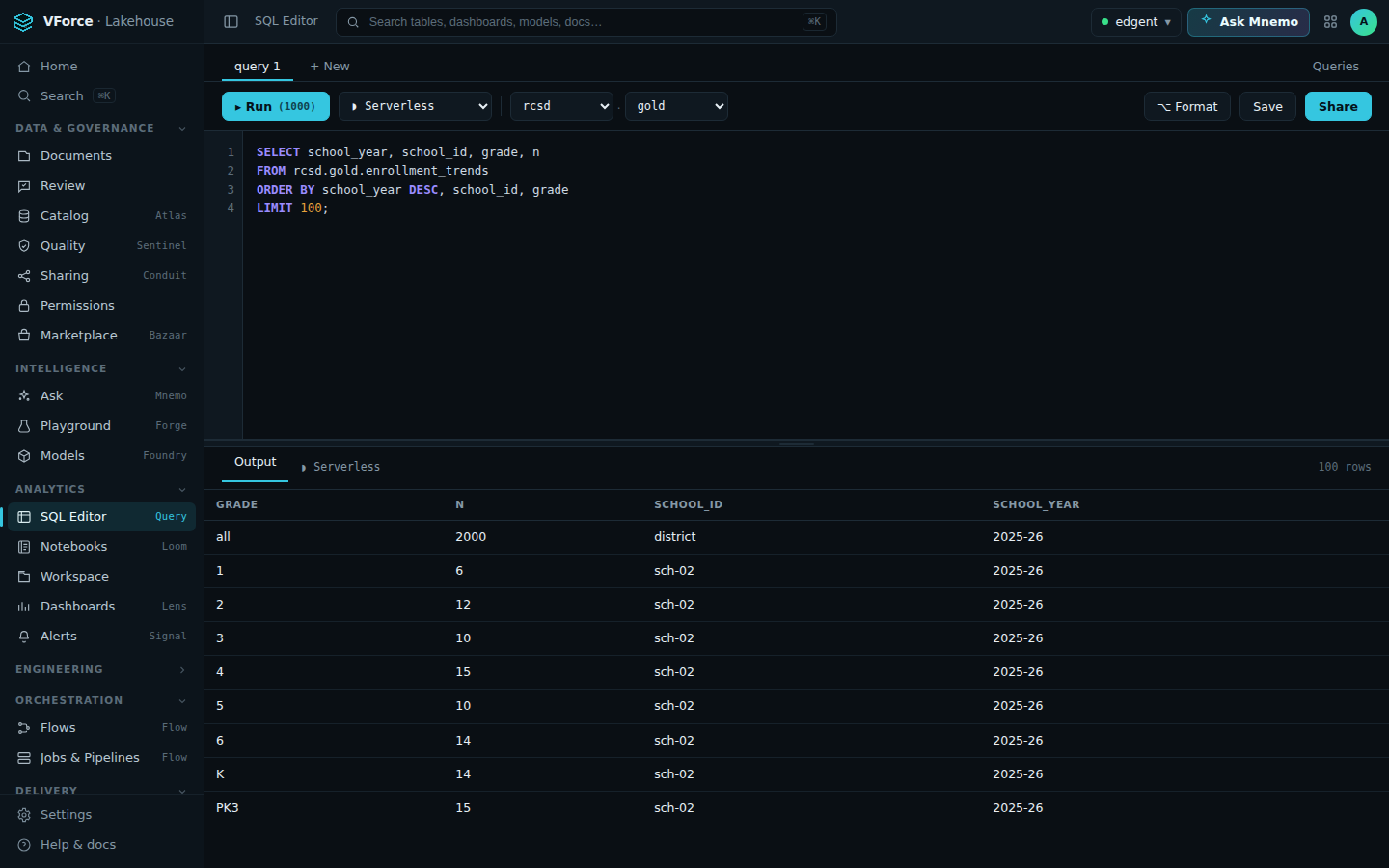The width and height of the screenshot is (1389, 868).
Task: Click the global search field
Action: 586,21
